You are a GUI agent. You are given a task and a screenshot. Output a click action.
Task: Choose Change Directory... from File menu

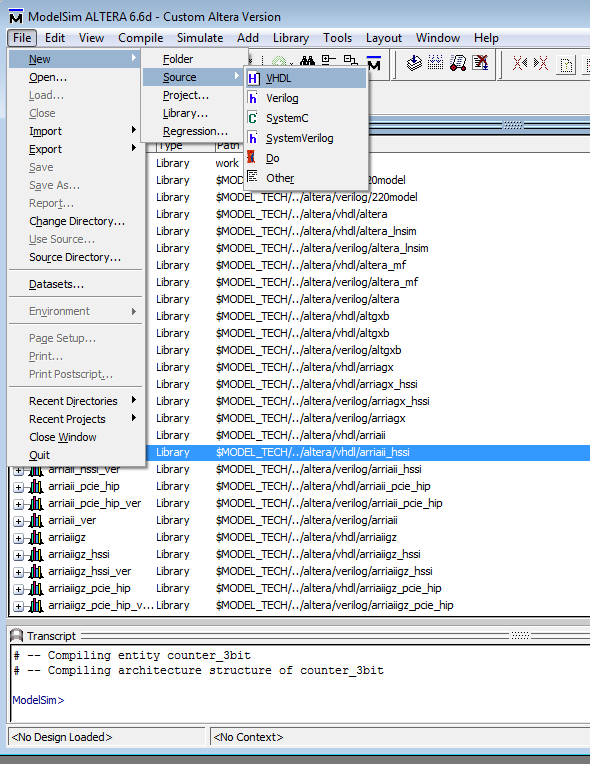75,221
